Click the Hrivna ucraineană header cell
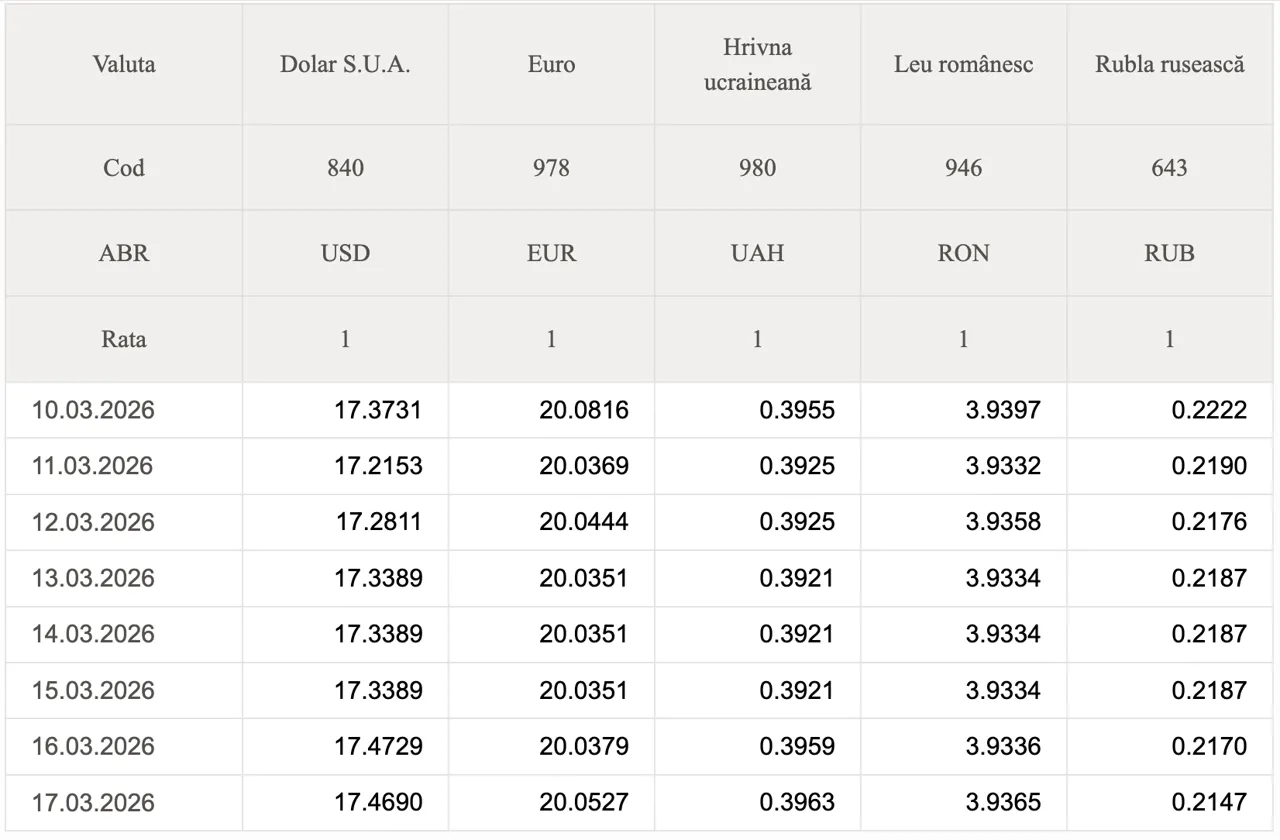 tap(757, 65)
